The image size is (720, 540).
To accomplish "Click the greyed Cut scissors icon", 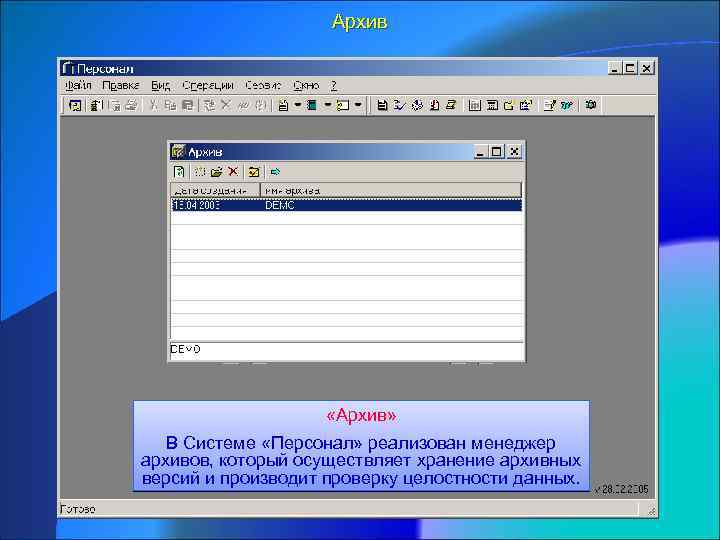I will [154, 106].
